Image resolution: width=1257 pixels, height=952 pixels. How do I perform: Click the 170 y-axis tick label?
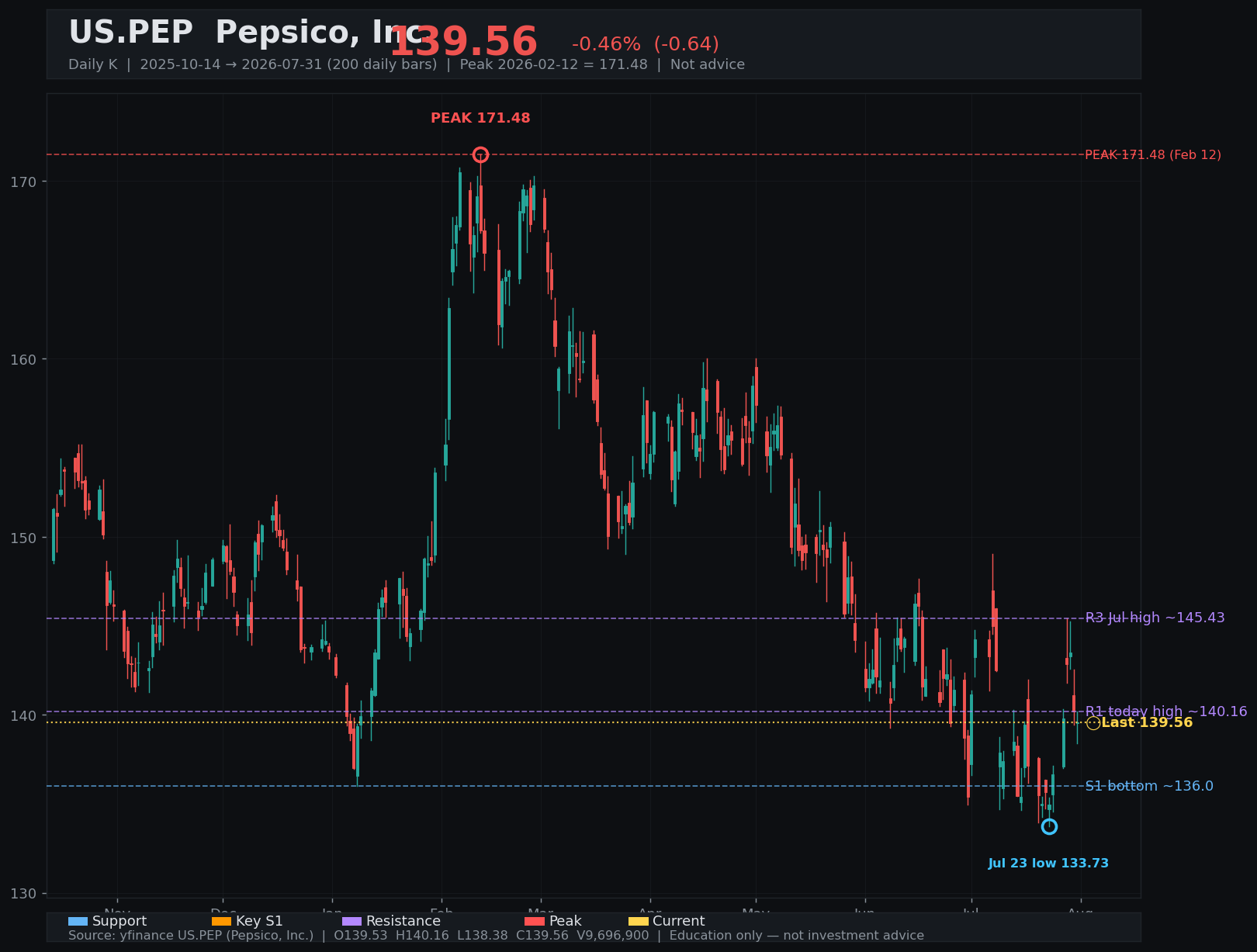coord(23,182)
